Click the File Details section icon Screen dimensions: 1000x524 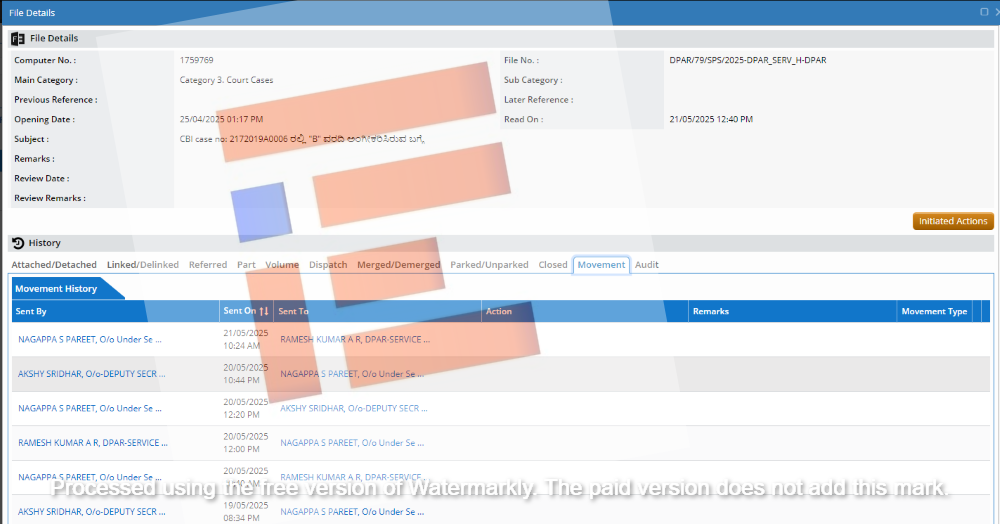coord(18,39)
